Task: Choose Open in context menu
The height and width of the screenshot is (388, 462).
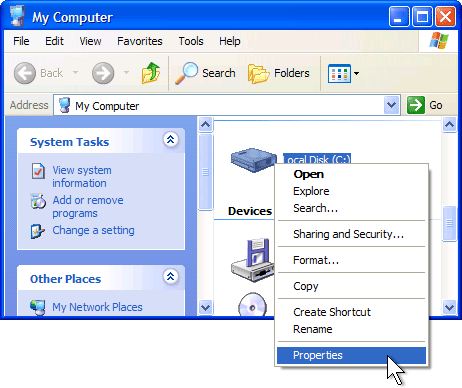Action: [x=351, y=174]
